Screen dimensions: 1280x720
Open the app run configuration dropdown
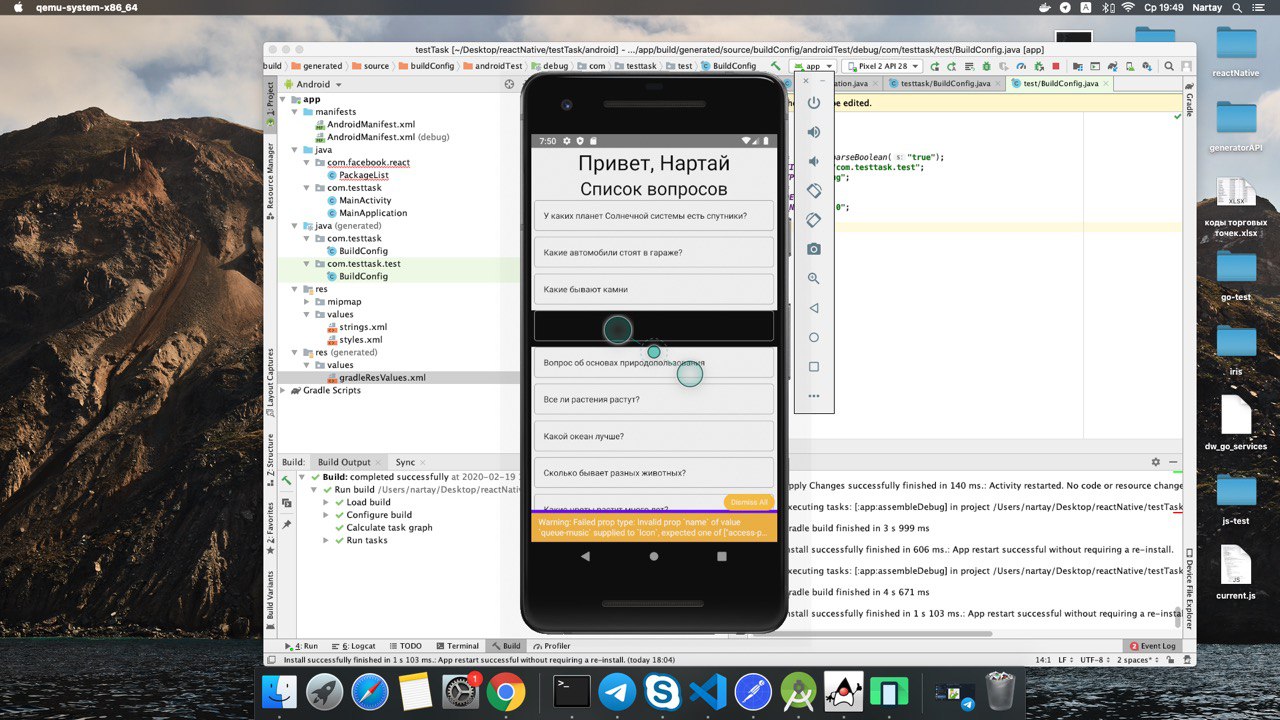tap(813, 66)
